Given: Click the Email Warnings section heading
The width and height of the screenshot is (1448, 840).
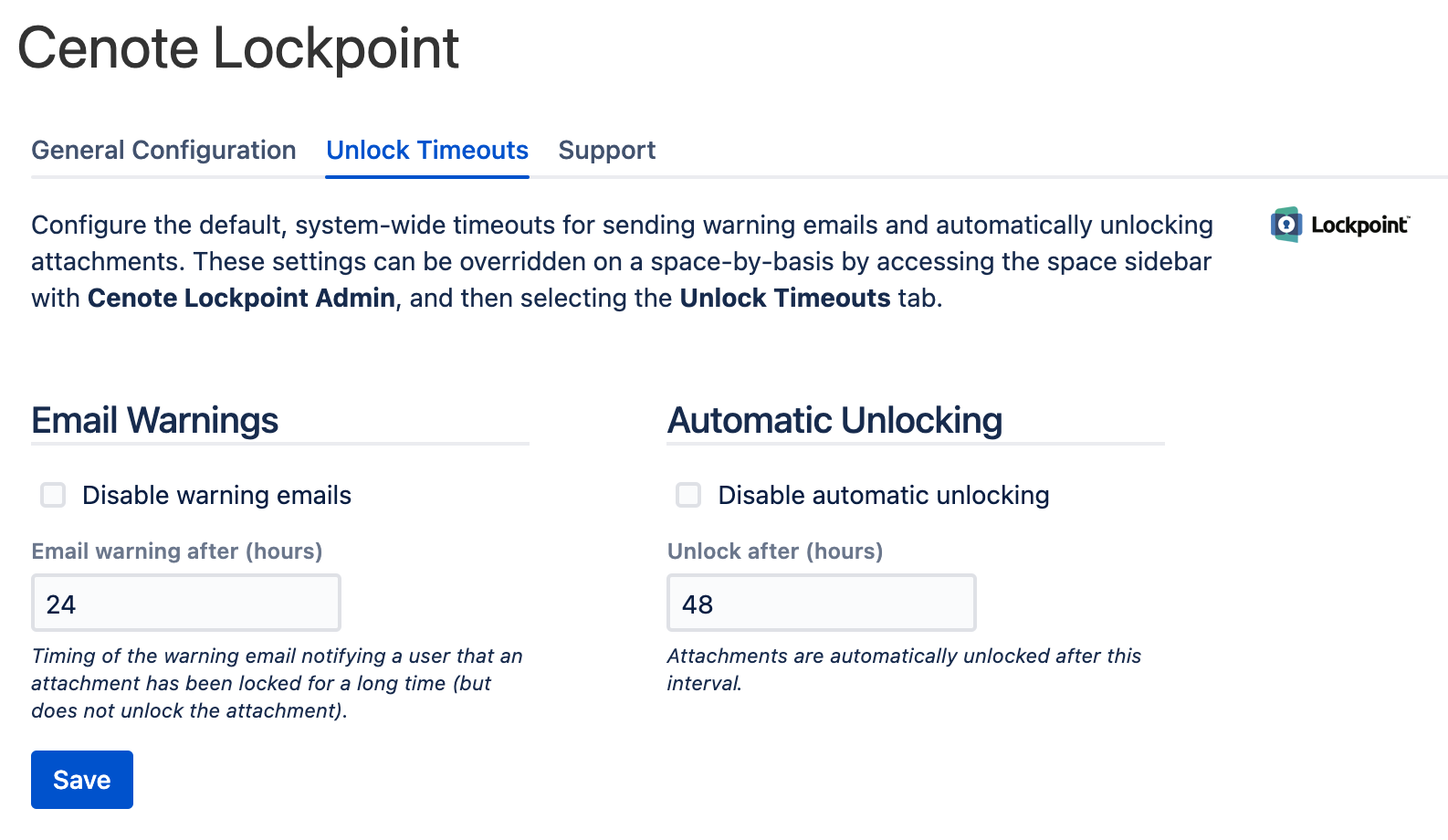Looking at the screenshot, I should (x=155, y=420).
